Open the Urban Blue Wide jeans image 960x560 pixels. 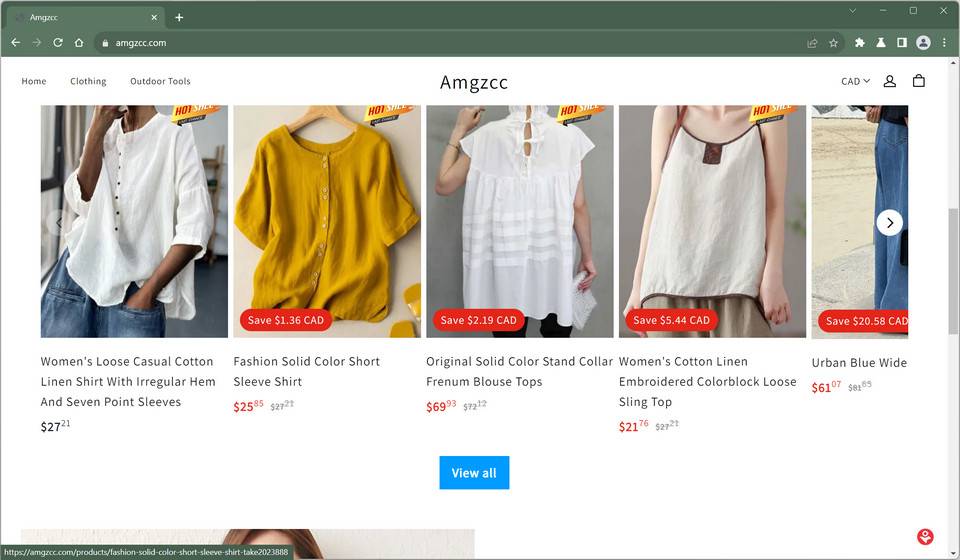(x=860, y=221)
